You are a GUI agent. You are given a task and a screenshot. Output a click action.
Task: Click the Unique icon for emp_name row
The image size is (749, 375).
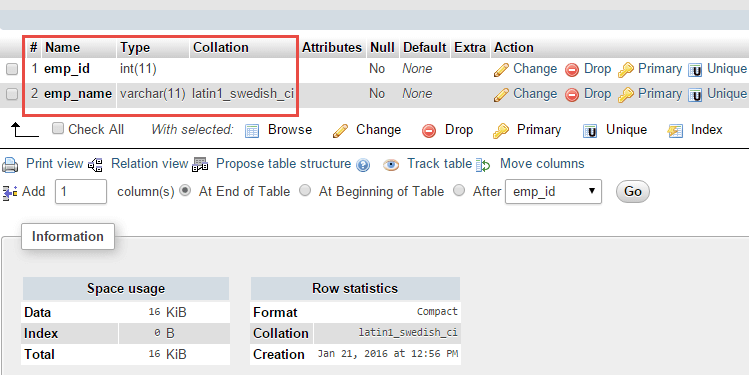pos(695,95)
